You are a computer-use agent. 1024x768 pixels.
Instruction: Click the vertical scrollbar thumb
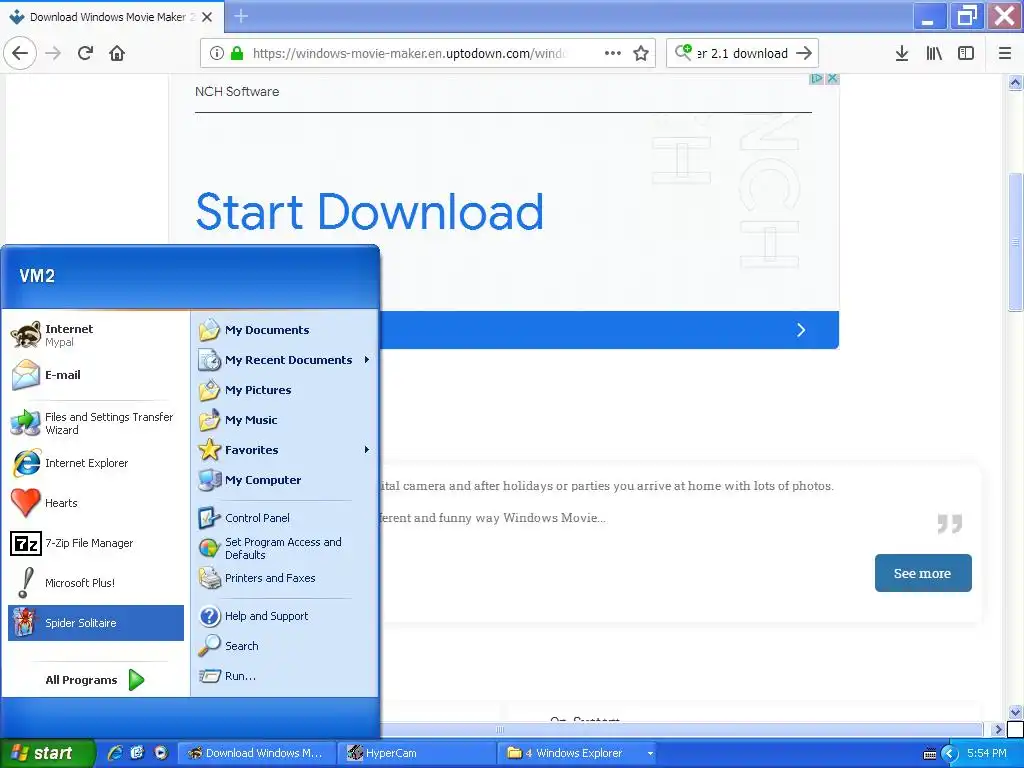click(1016, 241)
